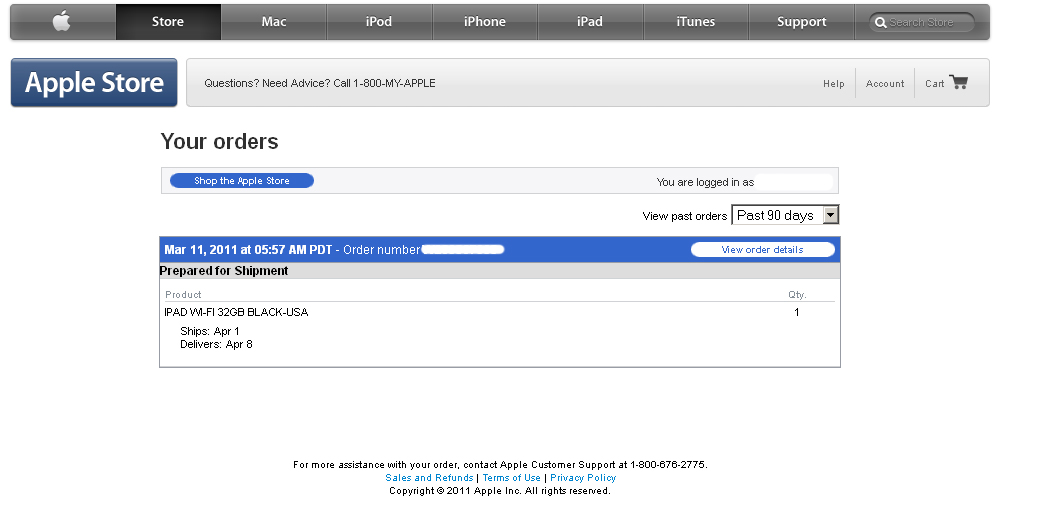
Task: Click the Delivers: Apr 8 line
Action: click(217, 344)
